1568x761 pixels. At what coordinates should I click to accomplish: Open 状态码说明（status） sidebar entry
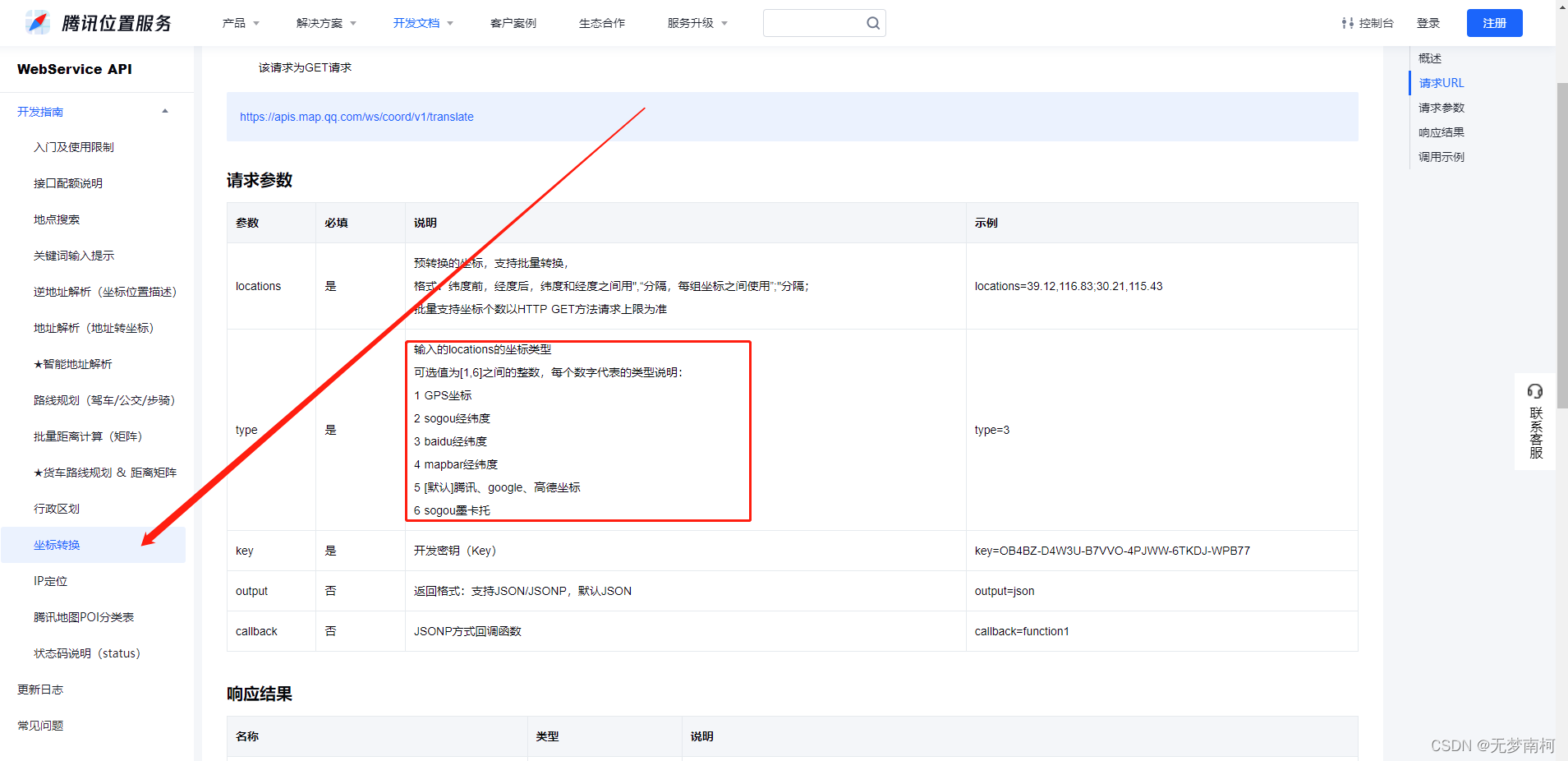[x=87, y=653]
